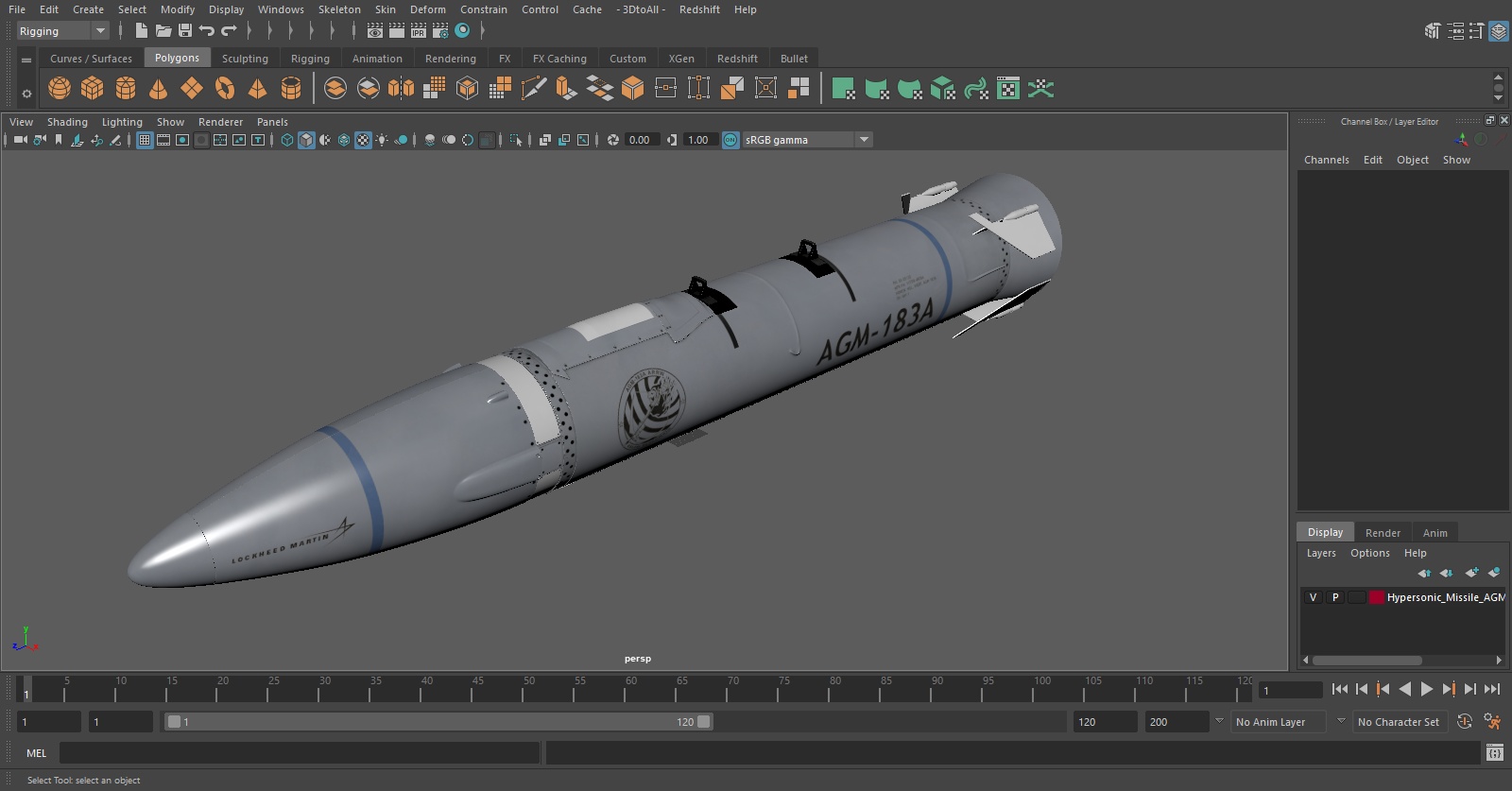Create a polygon torus from the shelf

pos(225,89)
